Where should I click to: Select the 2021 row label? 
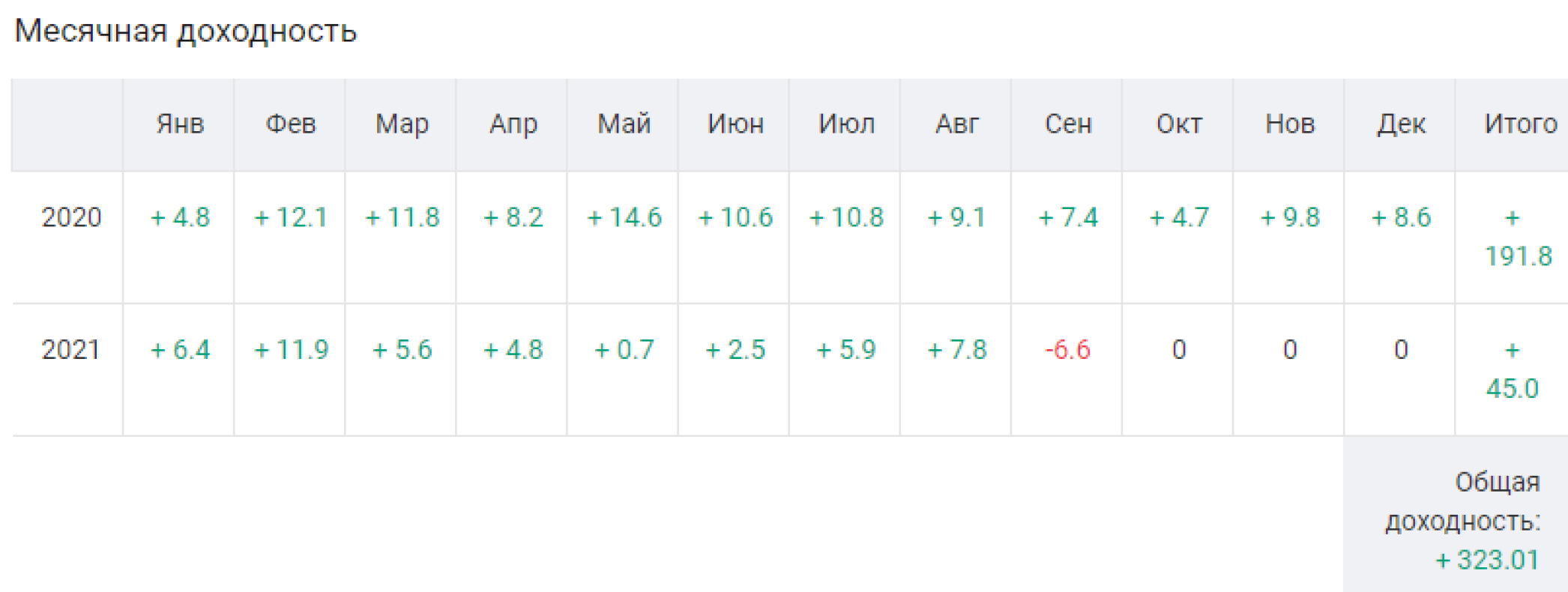pyautogui.click(x=71, y=350)
